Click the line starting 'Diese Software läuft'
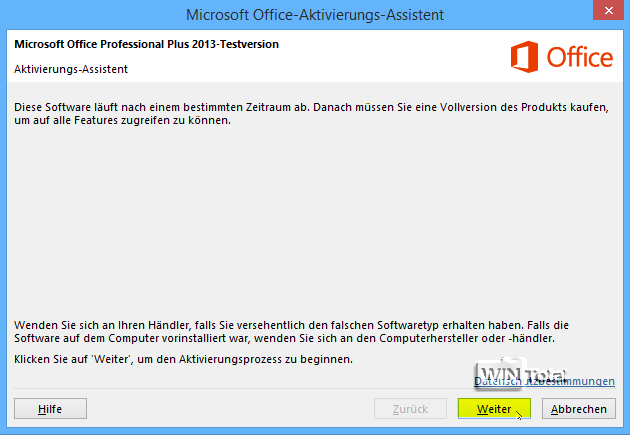The width and height of the screenshot is (630, 435). tap(300, 106)
